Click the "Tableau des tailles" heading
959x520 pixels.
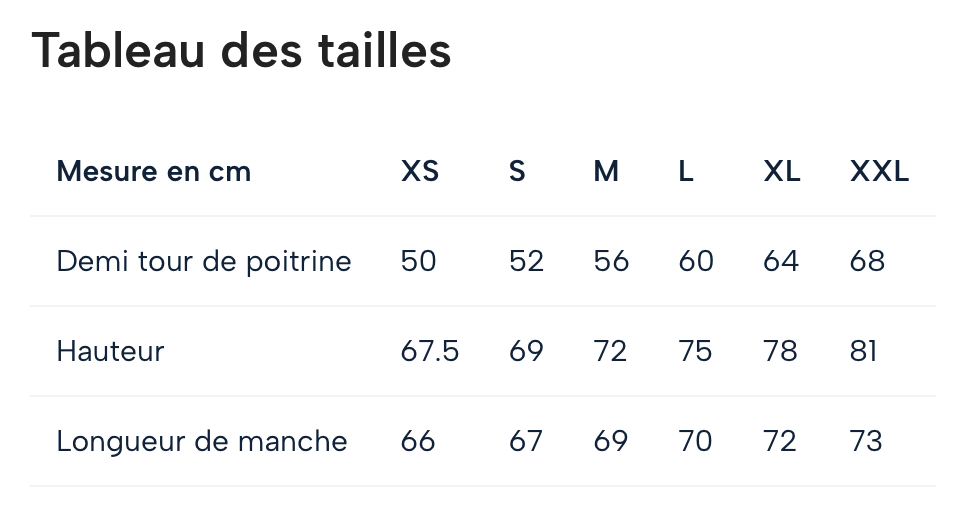(242, 51)
